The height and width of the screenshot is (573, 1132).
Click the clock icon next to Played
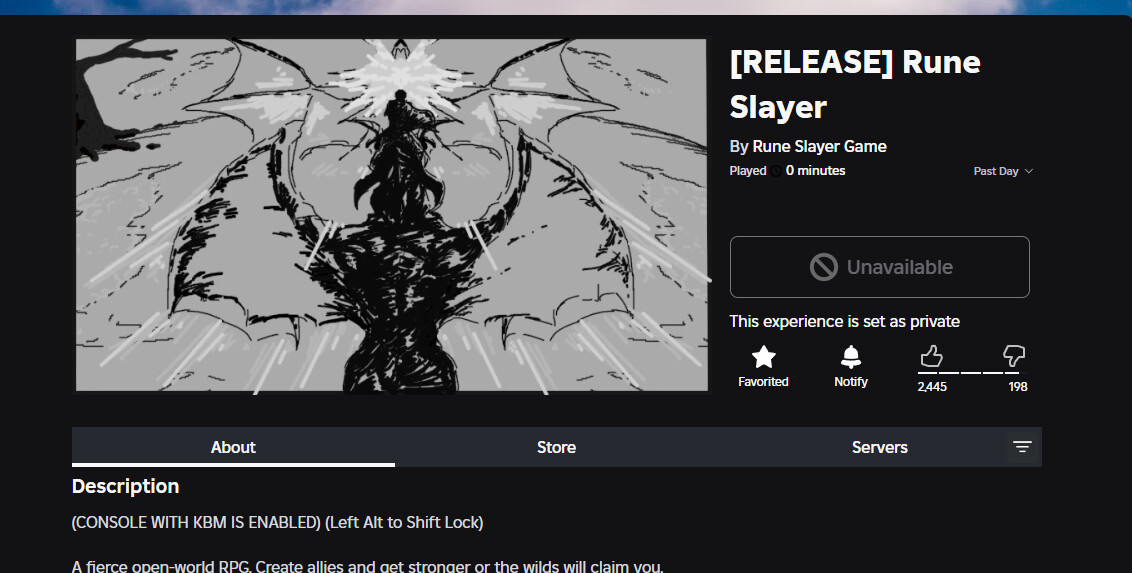point(776,171)
